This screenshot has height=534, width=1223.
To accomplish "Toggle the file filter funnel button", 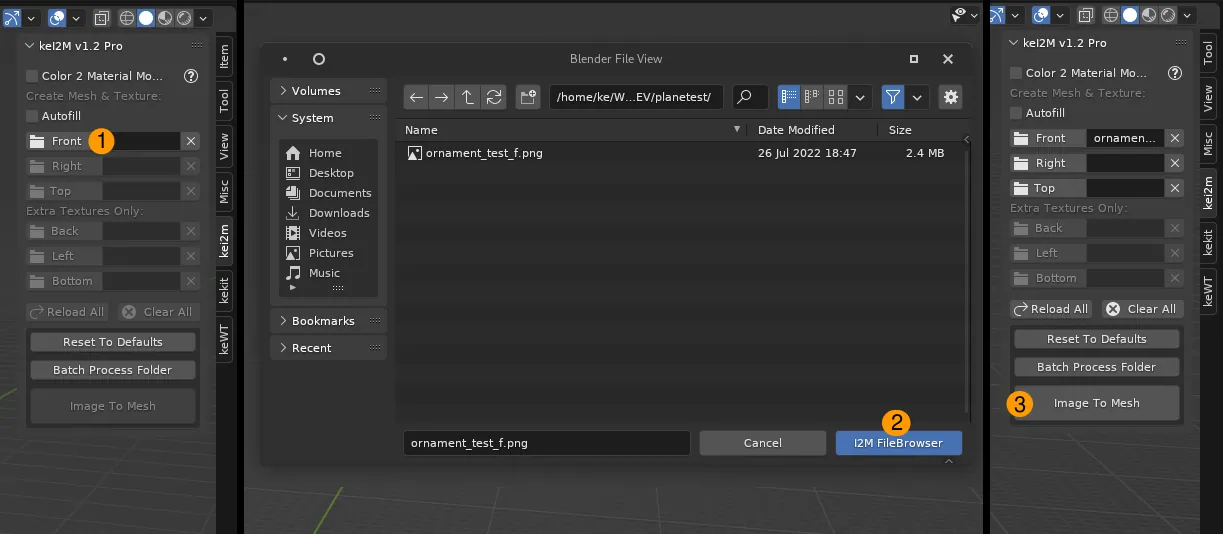I will tap(893, 97).
